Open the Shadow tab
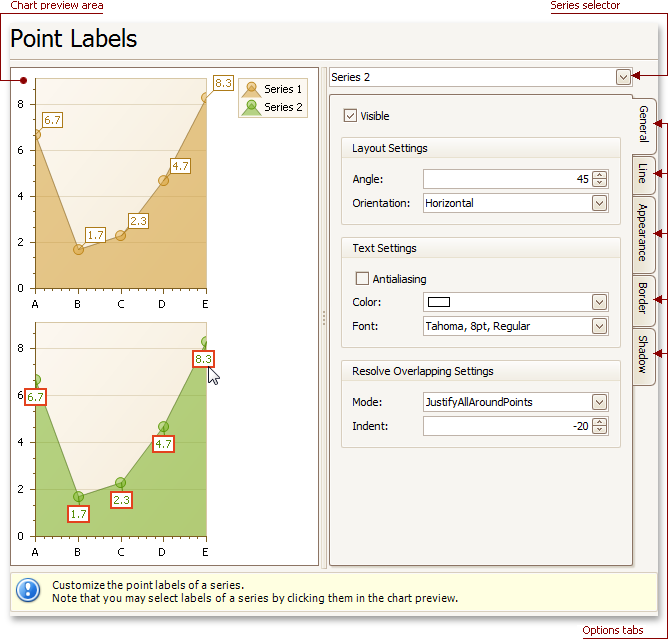Viewport: 668px width, 639px height. 643,355
